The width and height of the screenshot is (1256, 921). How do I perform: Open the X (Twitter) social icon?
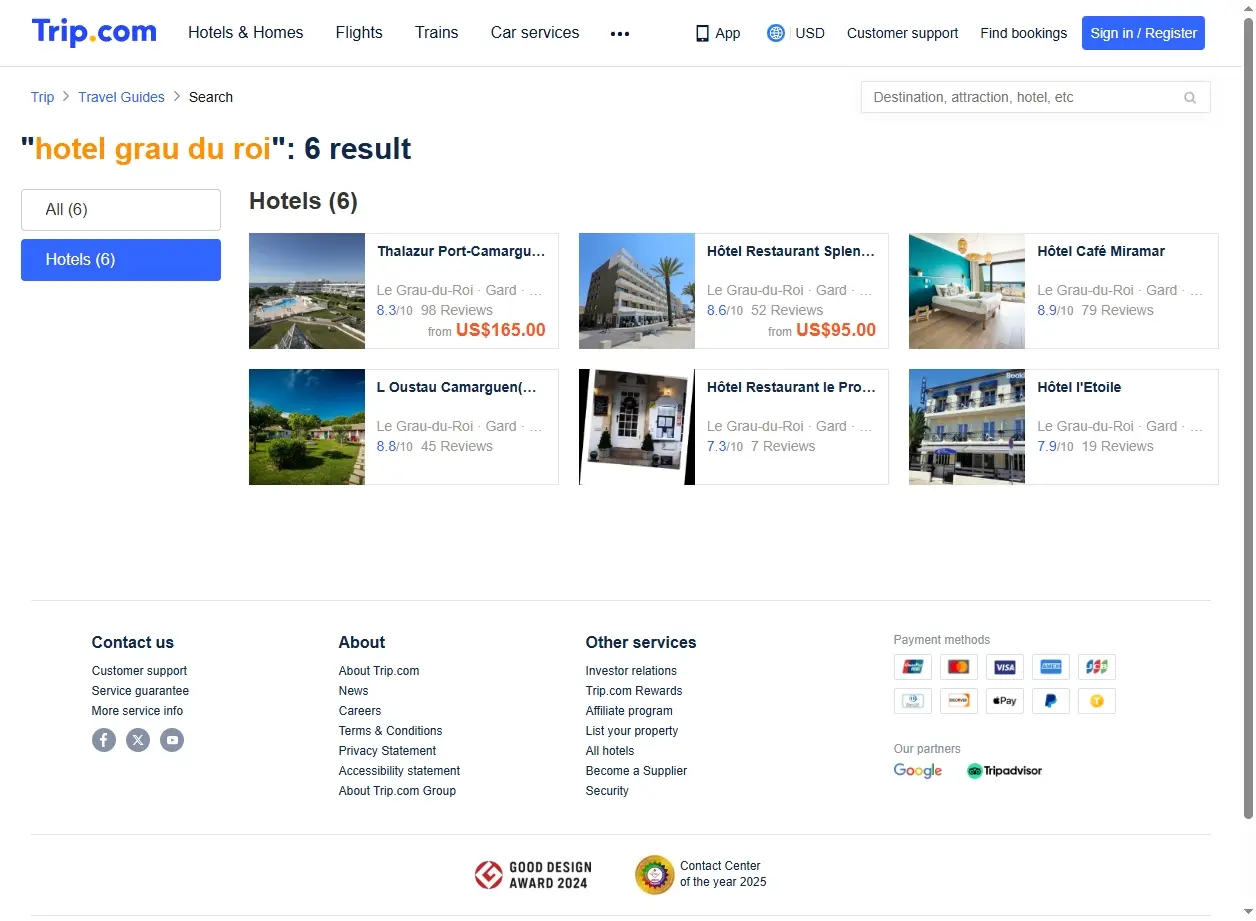point(138,740)
